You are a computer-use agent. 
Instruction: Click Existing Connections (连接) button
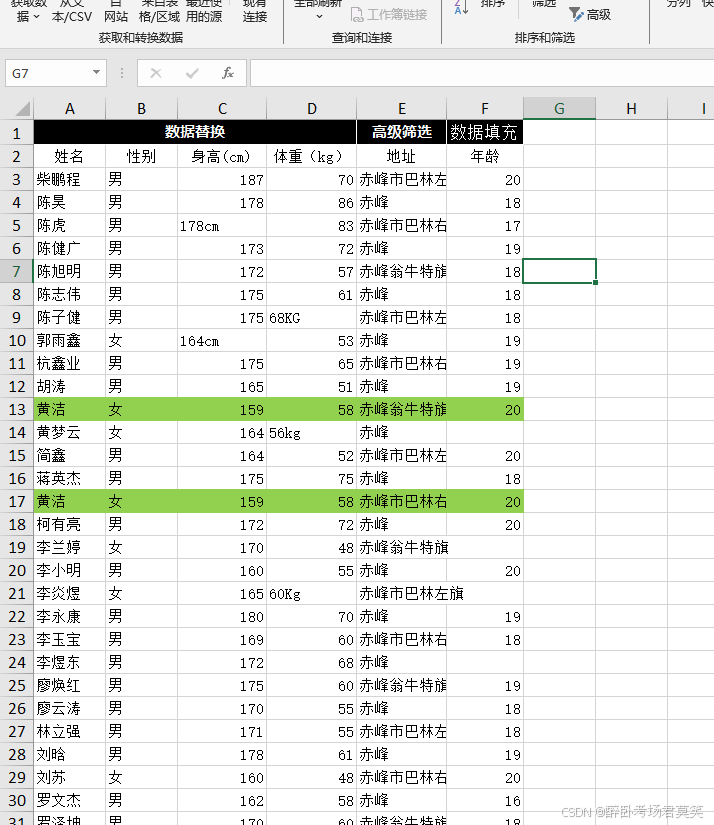coord(255,12)
